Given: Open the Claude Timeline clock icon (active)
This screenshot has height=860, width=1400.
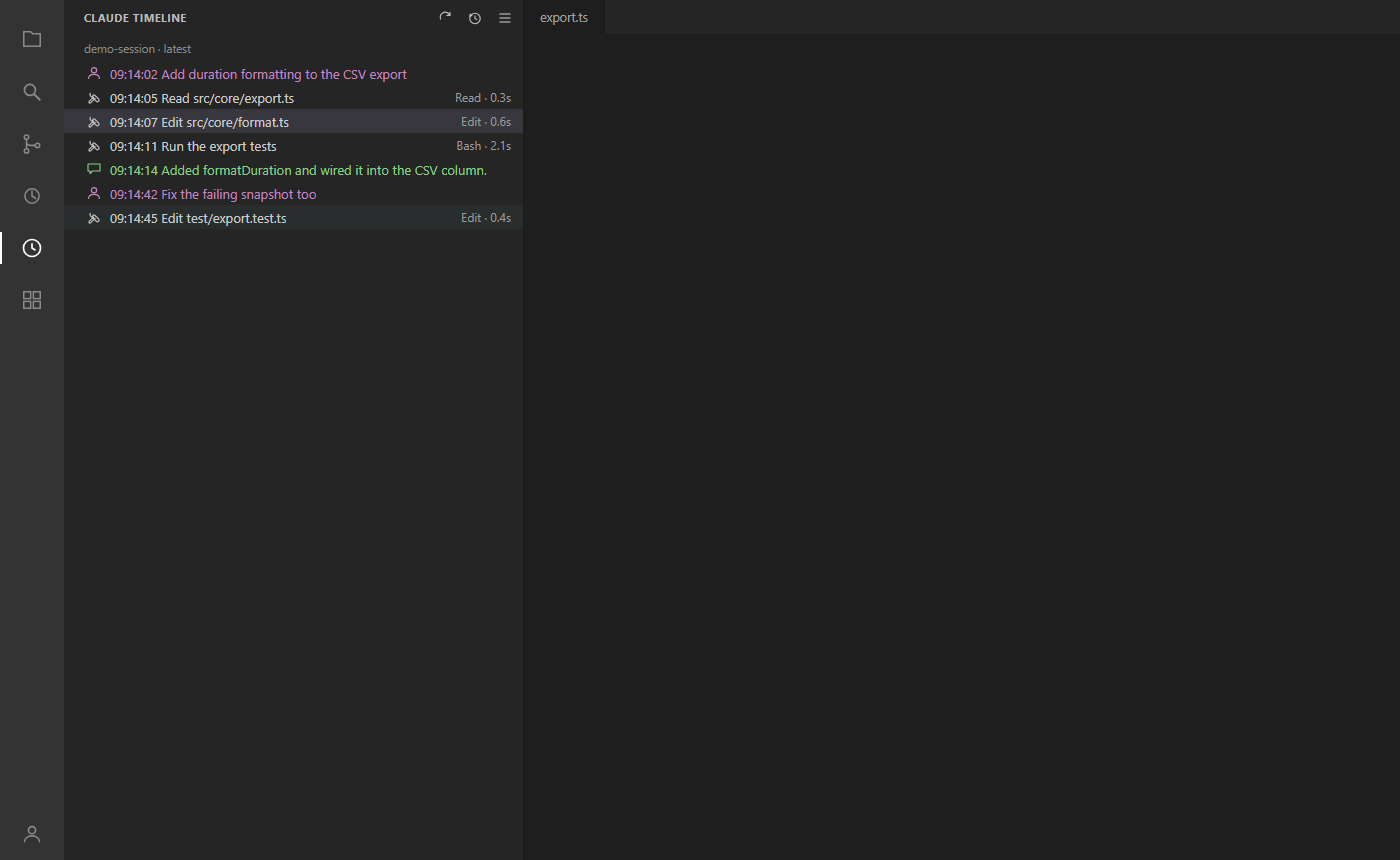Looking at the screenshot, I should (32, 248).
